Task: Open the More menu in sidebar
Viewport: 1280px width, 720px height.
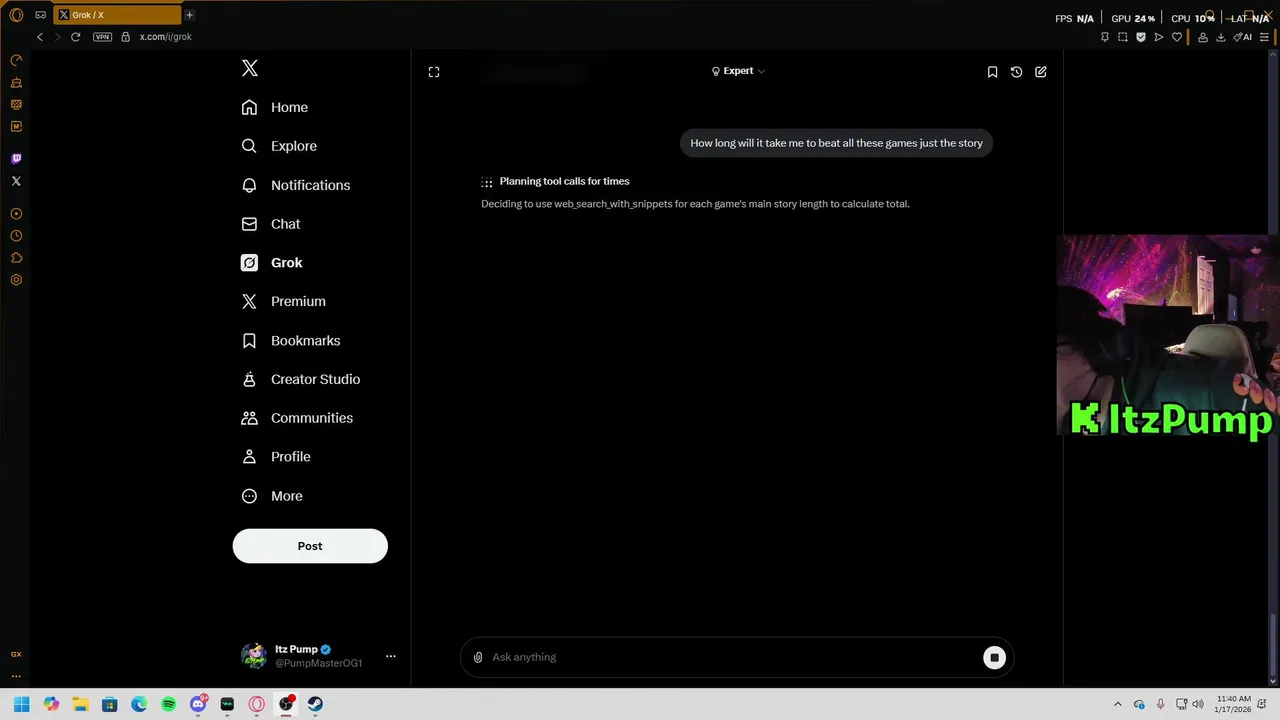Action: 272,496
